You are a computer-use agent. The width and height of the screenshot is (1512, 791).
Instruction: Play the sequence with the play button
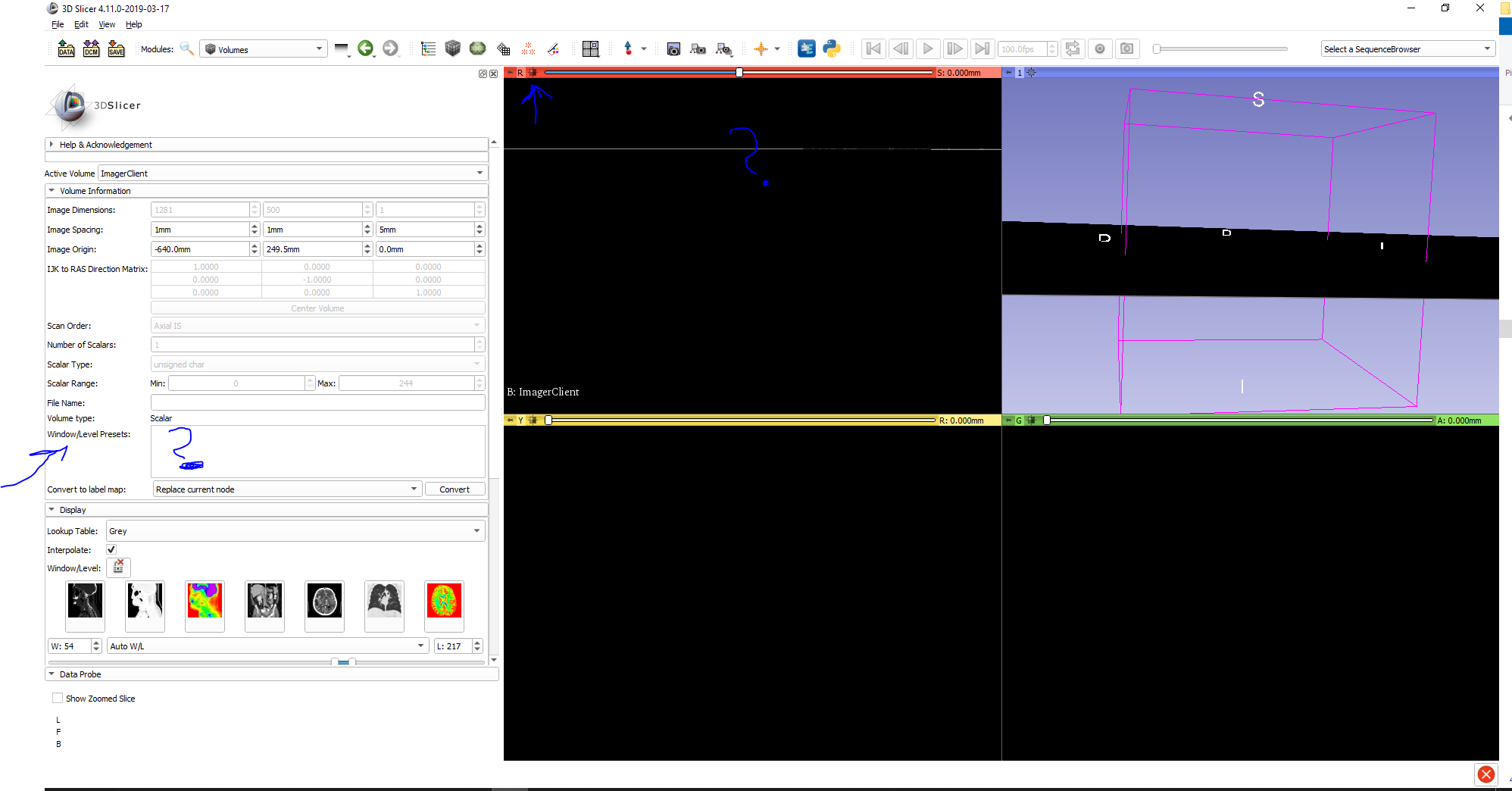(928, 48)
